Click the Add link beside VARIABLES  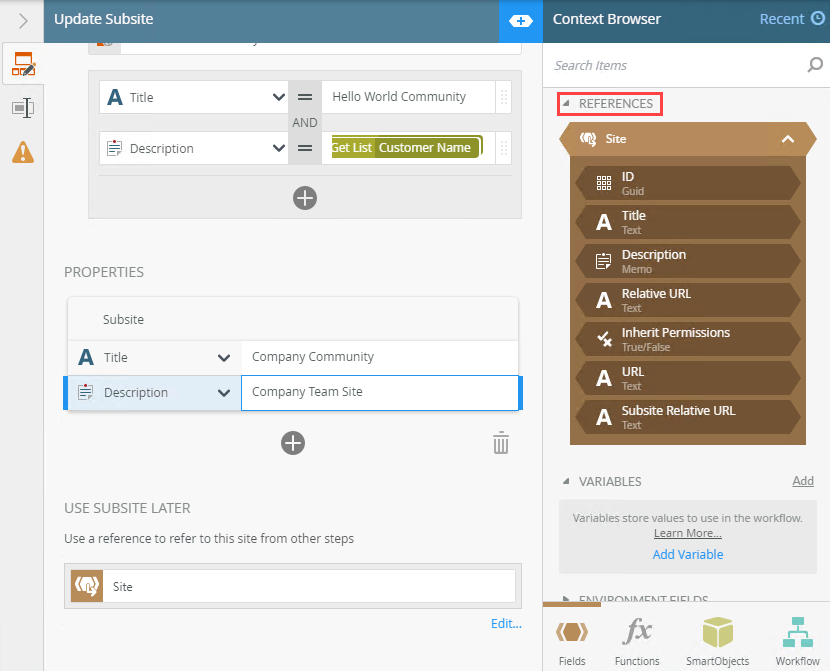(x=803, y=480)
